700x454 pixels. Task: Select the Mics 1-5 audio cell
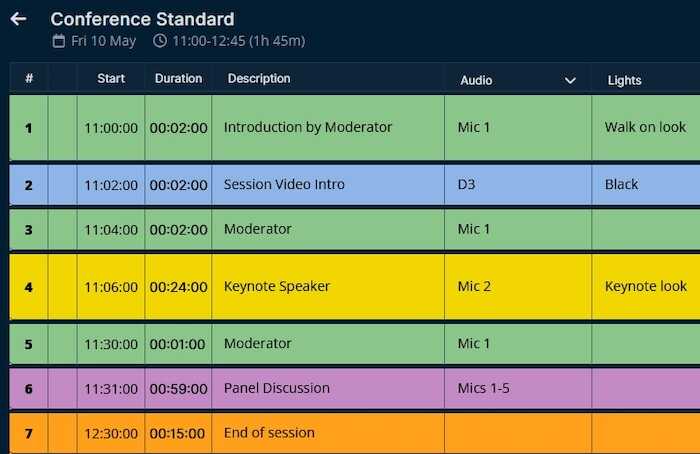(484, 388)
